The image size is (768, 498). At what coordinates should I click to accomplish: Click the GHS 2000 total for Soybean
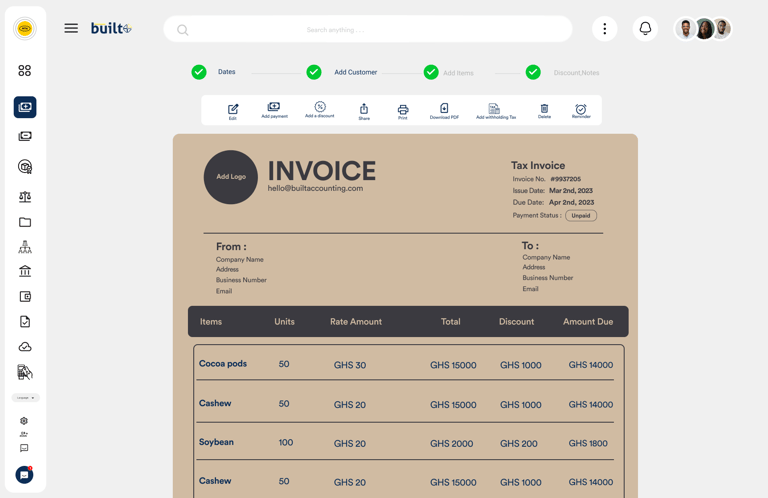click(x=452, y=444)
